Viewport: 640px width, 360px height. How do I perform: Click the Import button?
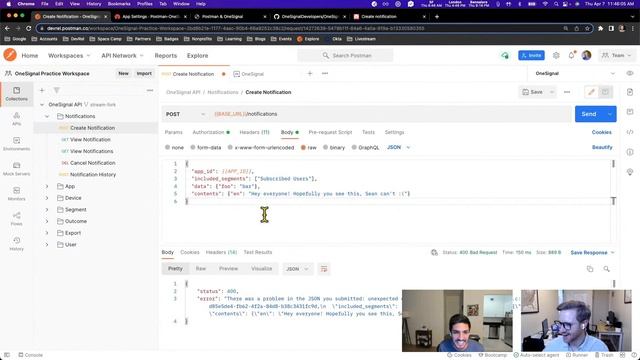(x=144, y=73)
